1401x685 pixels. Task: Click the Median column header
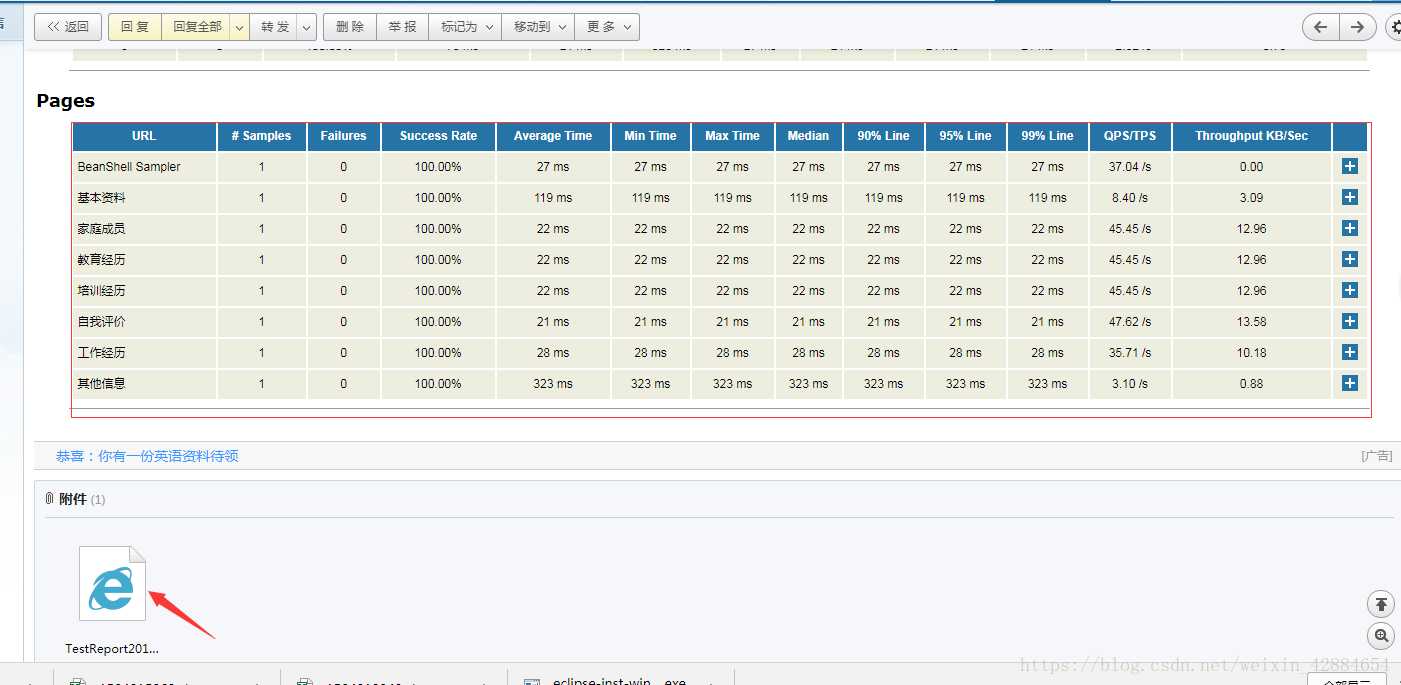(x=808, y=136)
